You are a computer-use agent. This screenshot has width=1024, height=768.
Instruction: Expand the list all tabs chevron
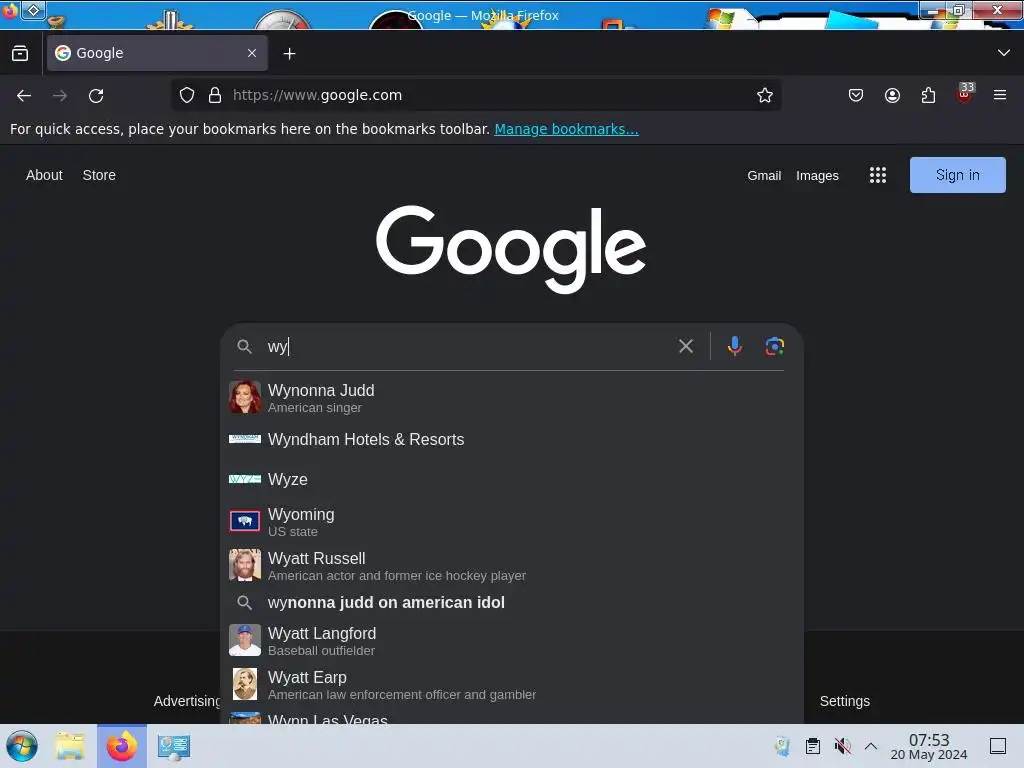click(x=1004, y=53)
